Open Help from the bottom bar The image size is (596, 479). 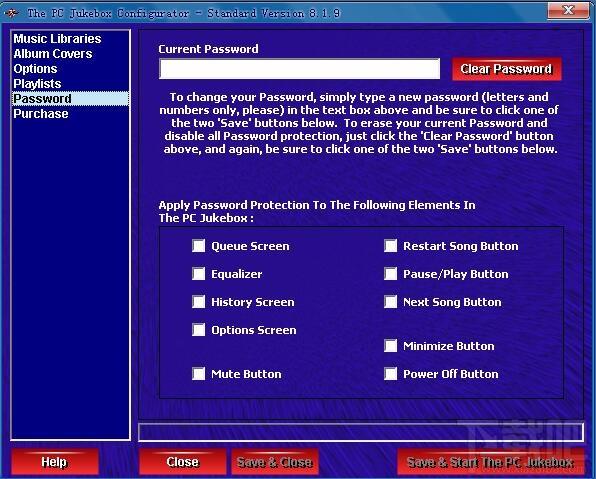click(x=54, y=462)
